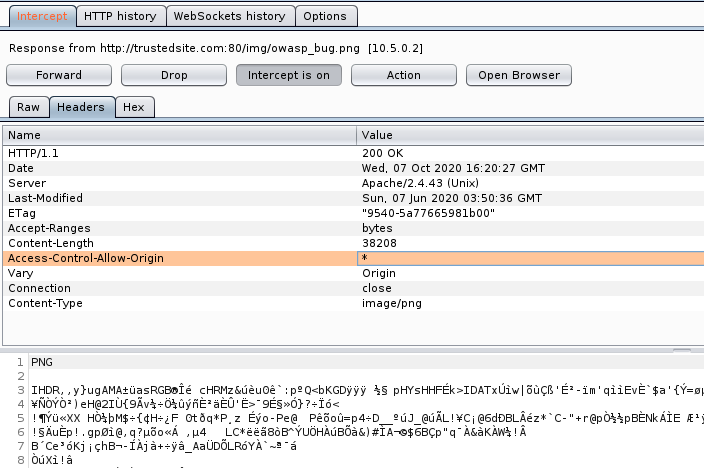This screenshot has width=704, height=468.
Task: Select the Content-Length header name
Action: pos(180,243)
